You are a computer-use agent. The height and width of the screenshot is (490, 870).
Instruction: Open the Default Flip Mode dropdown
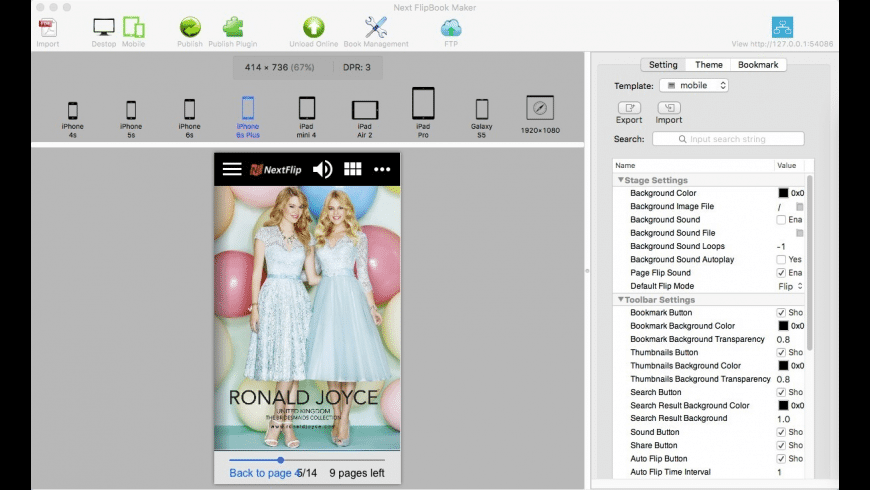pos(790,286)
